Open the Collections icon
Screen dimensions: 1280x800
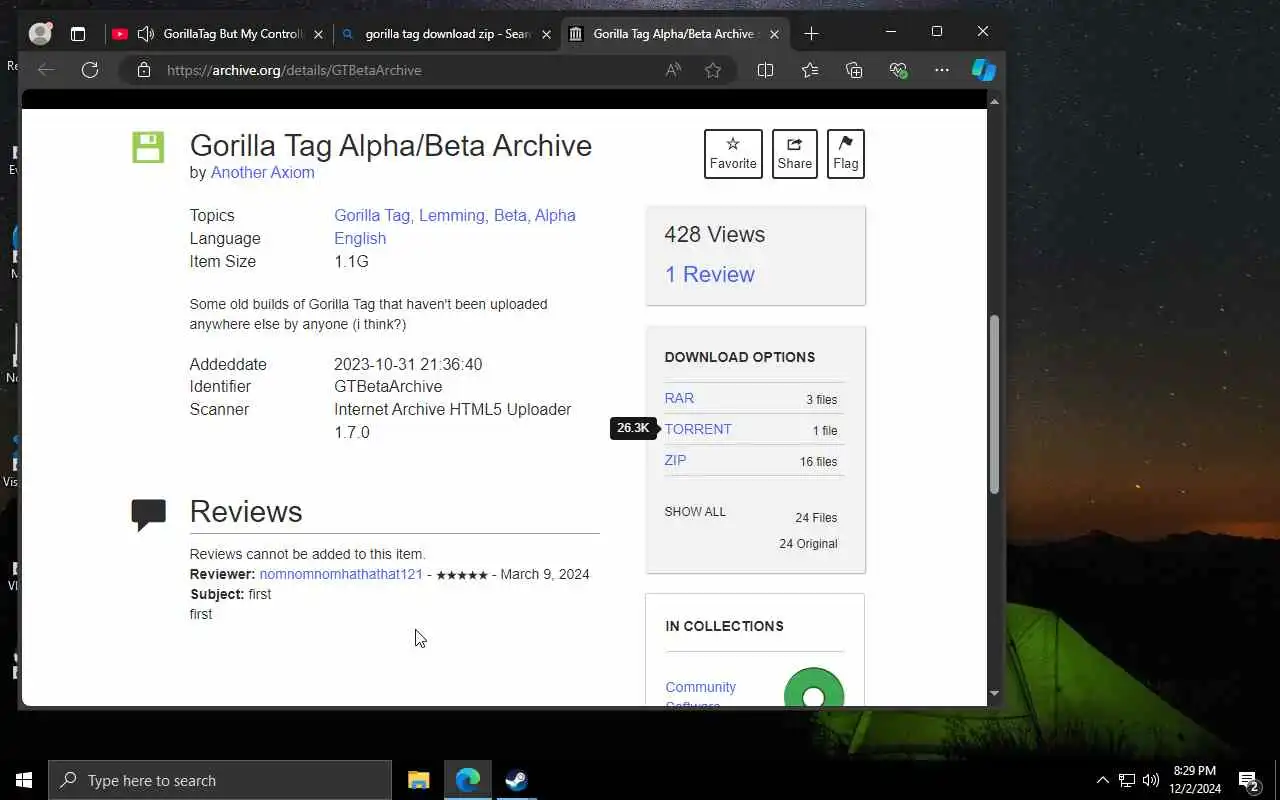point(854,70)
